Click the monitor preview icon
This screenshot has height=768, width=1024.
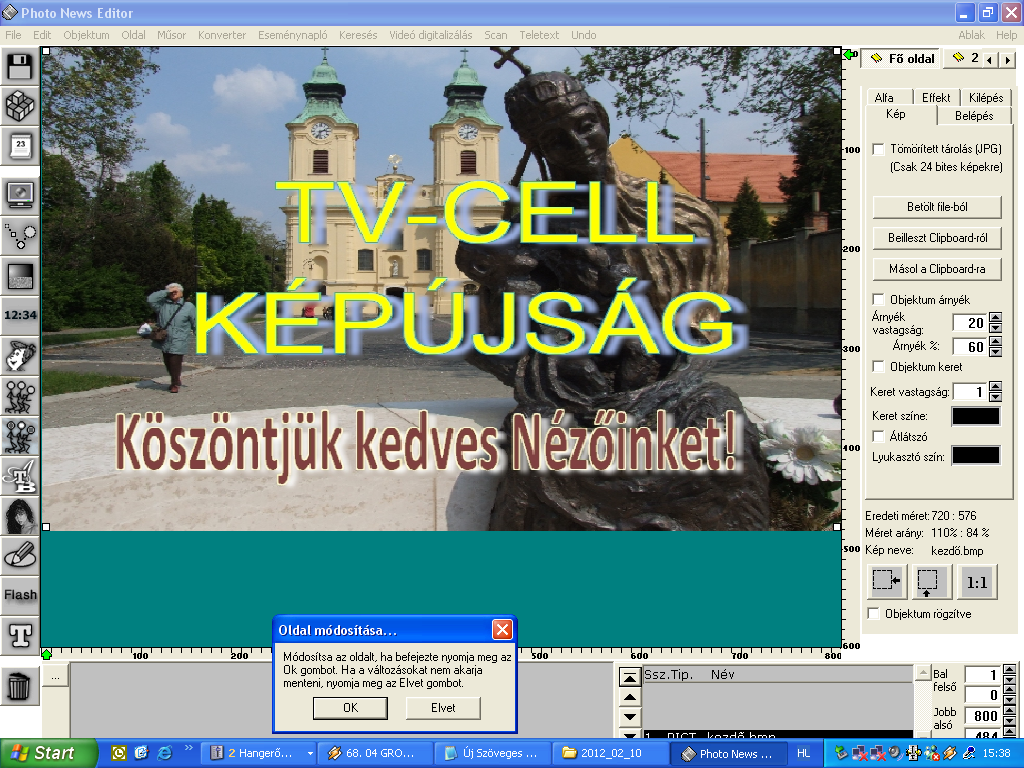[20, 194]
